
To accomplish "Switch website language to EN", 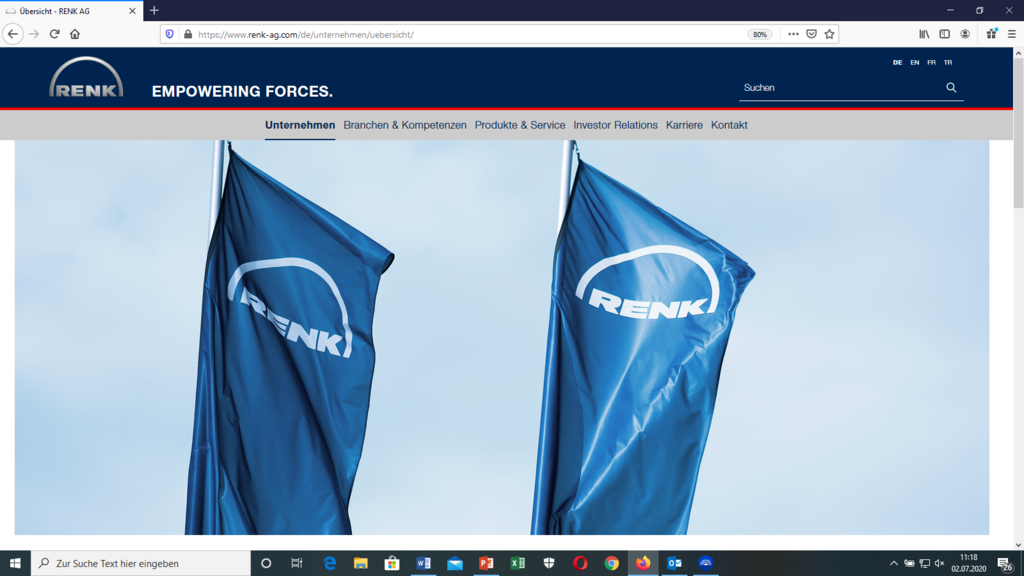I will point(914,63).
